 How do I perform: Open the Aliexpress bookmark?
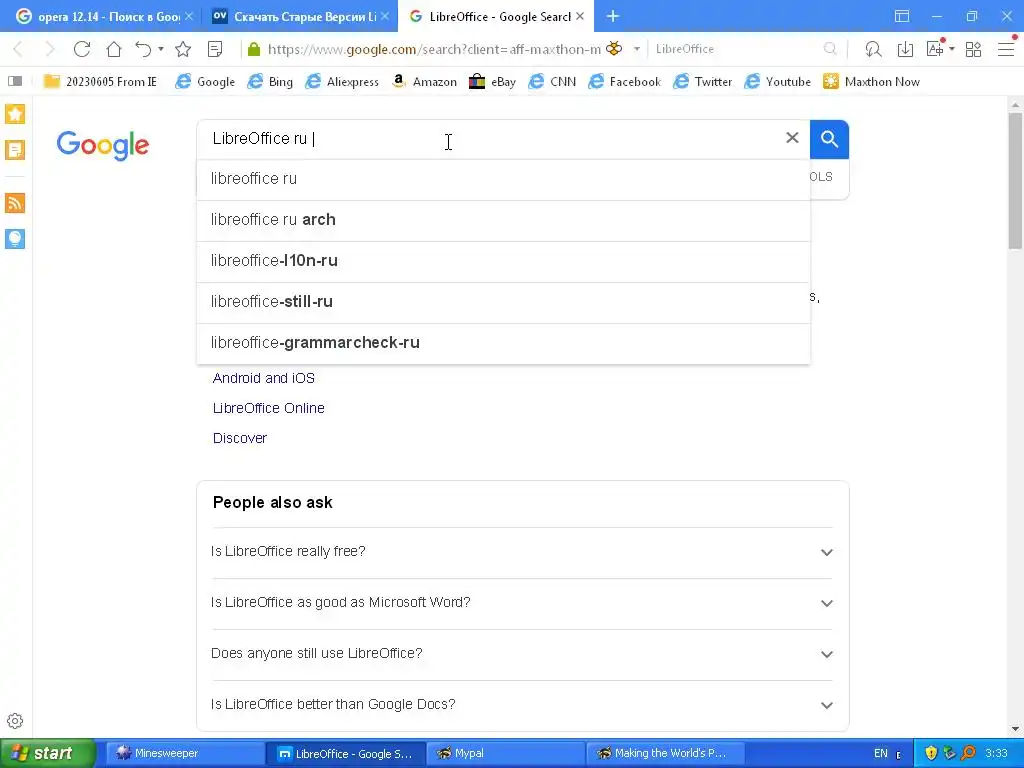(342, 82)
